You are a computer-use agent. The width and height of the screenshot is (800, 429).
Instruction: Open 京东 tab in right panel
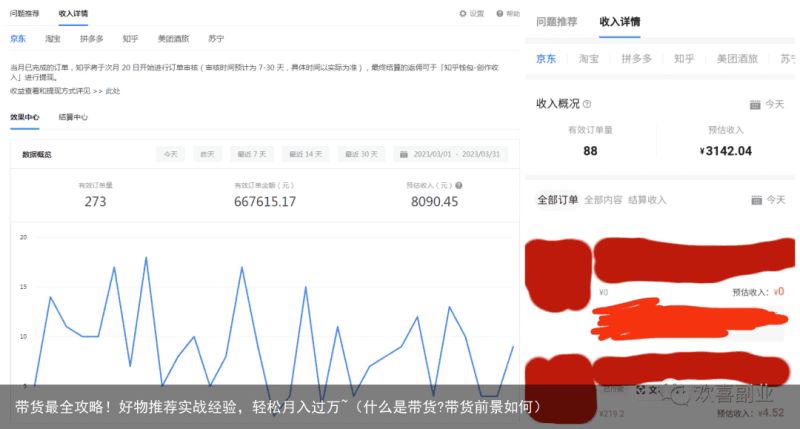546,59
